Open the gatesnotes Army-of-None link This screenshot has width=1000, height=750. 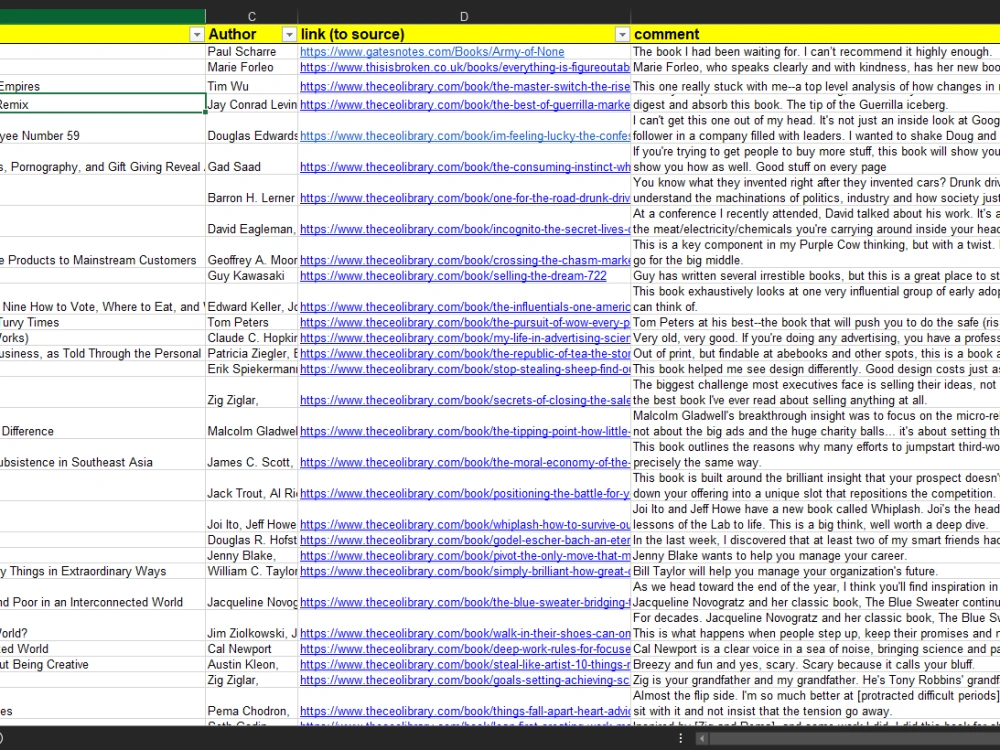pyautogui.click(x=432, y=52)
